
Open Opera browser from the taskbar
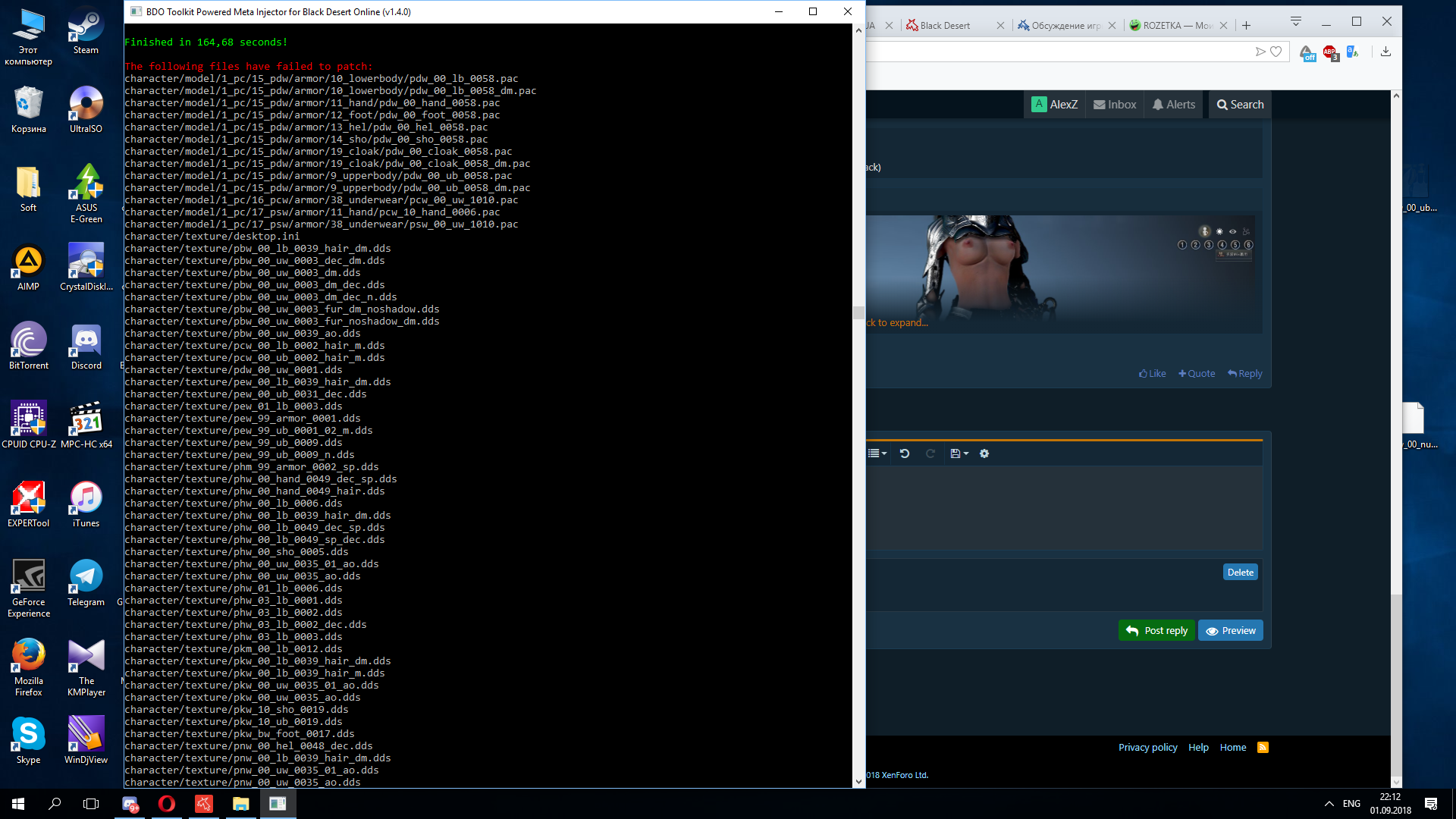pyautogui.click(x=167, y=804)
